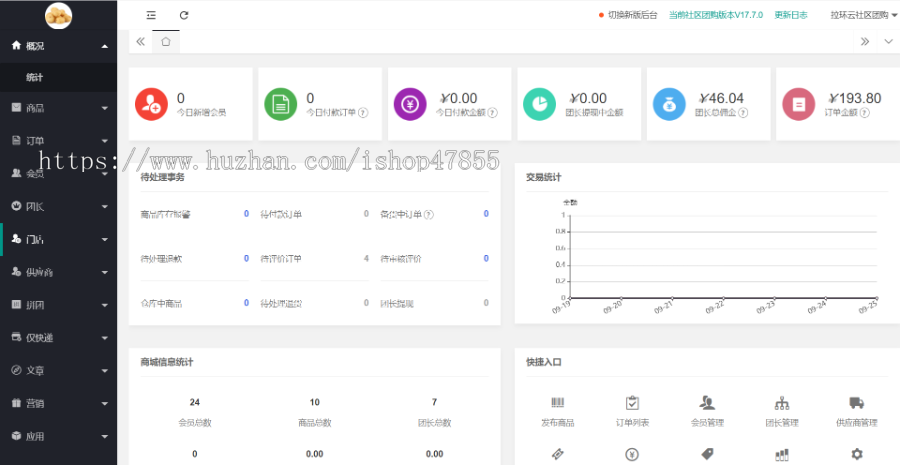Click the yen circle shortcut icon
Screen dimensions: 900x465
[632, 455]
